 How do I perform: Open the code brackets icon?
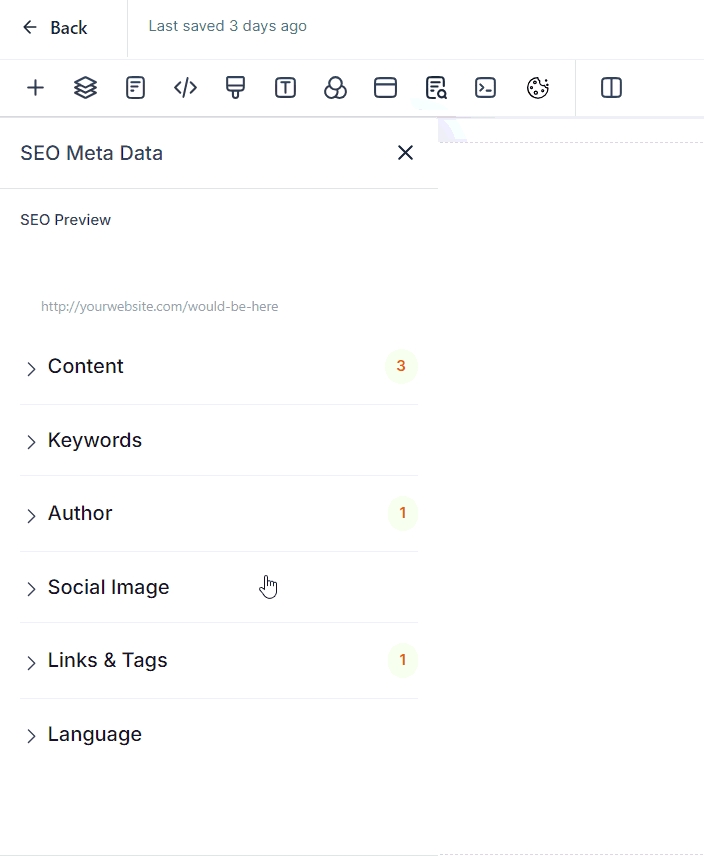[x=185, y=88]
